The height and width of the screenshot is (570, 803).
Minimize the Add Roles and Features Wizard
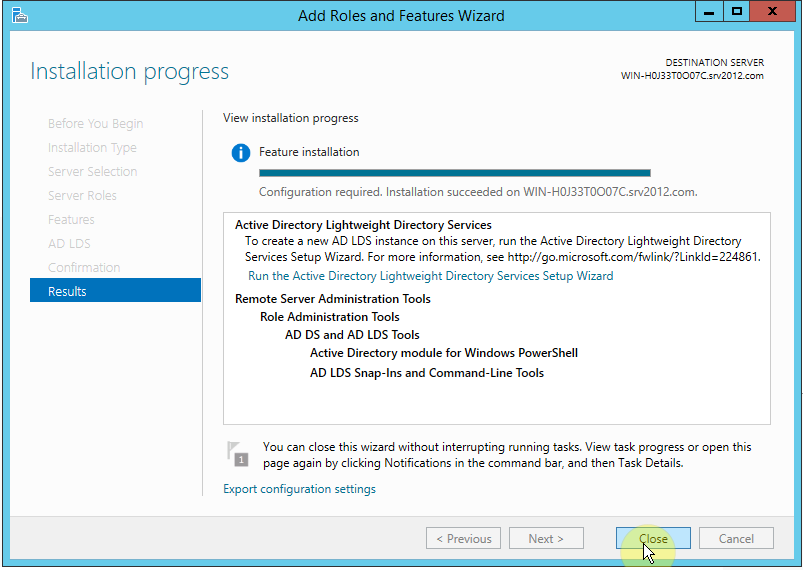click(x=710, y=12)
